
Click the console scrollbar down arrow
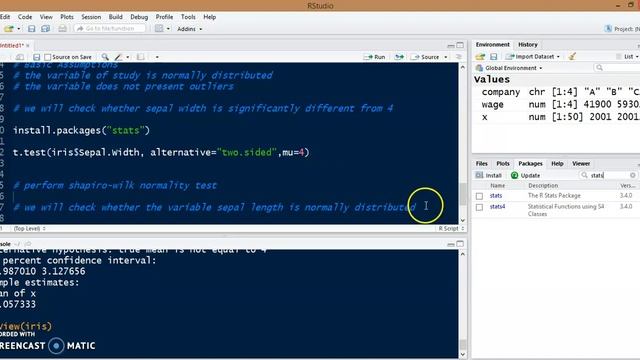pos(462,355)
